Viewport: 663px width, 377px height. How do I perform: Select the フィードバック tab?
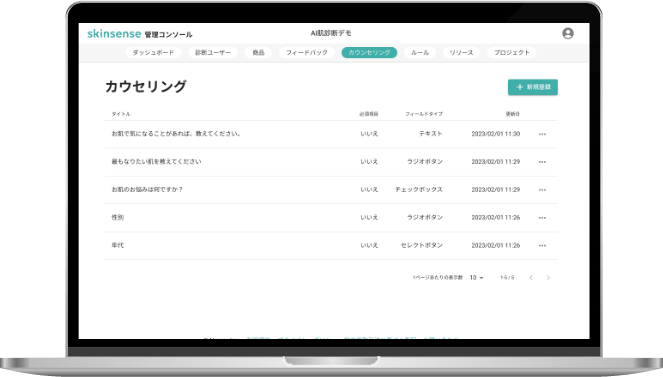tap(307, 52)
